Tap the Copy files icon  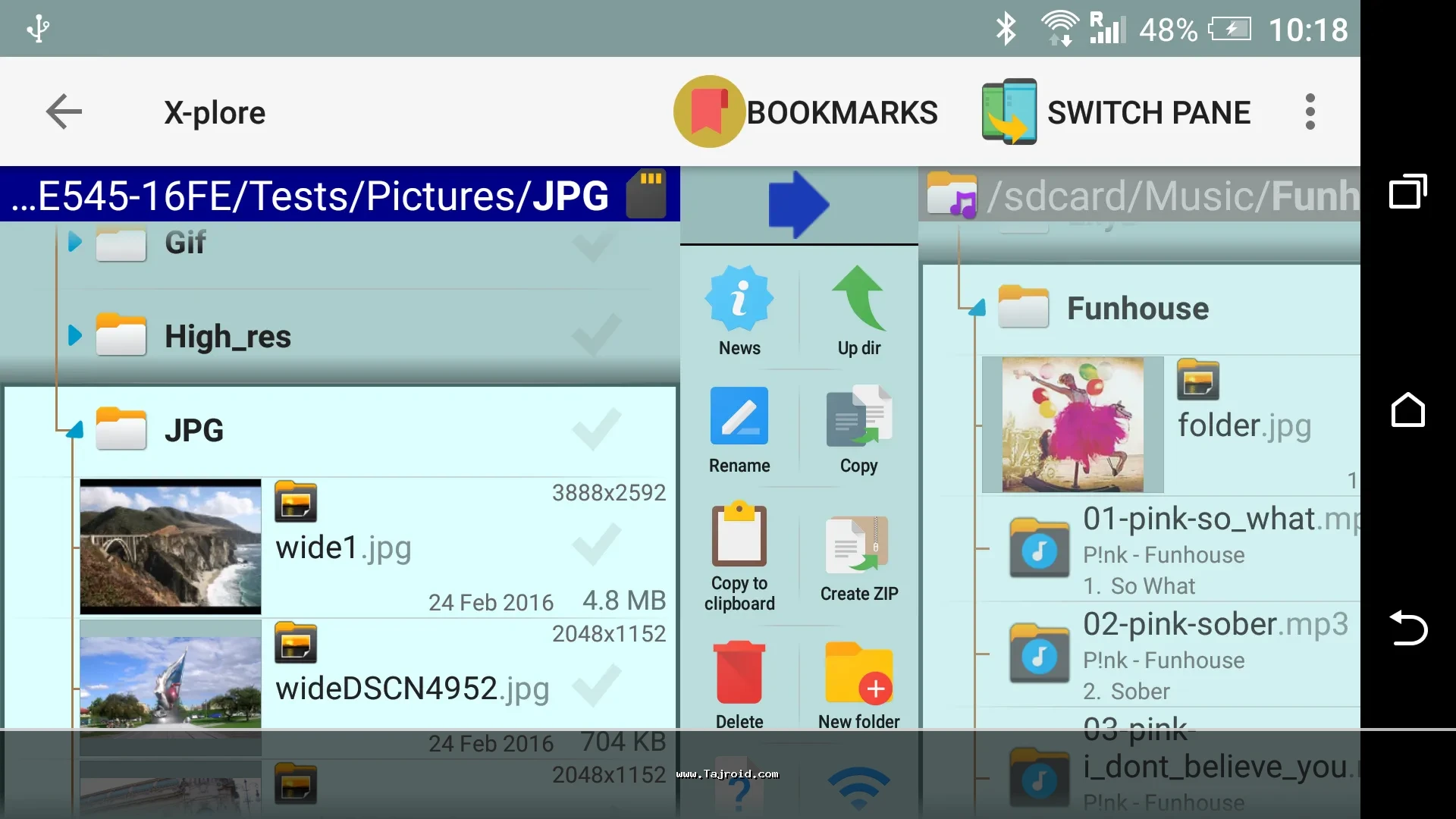click(858, 416)
